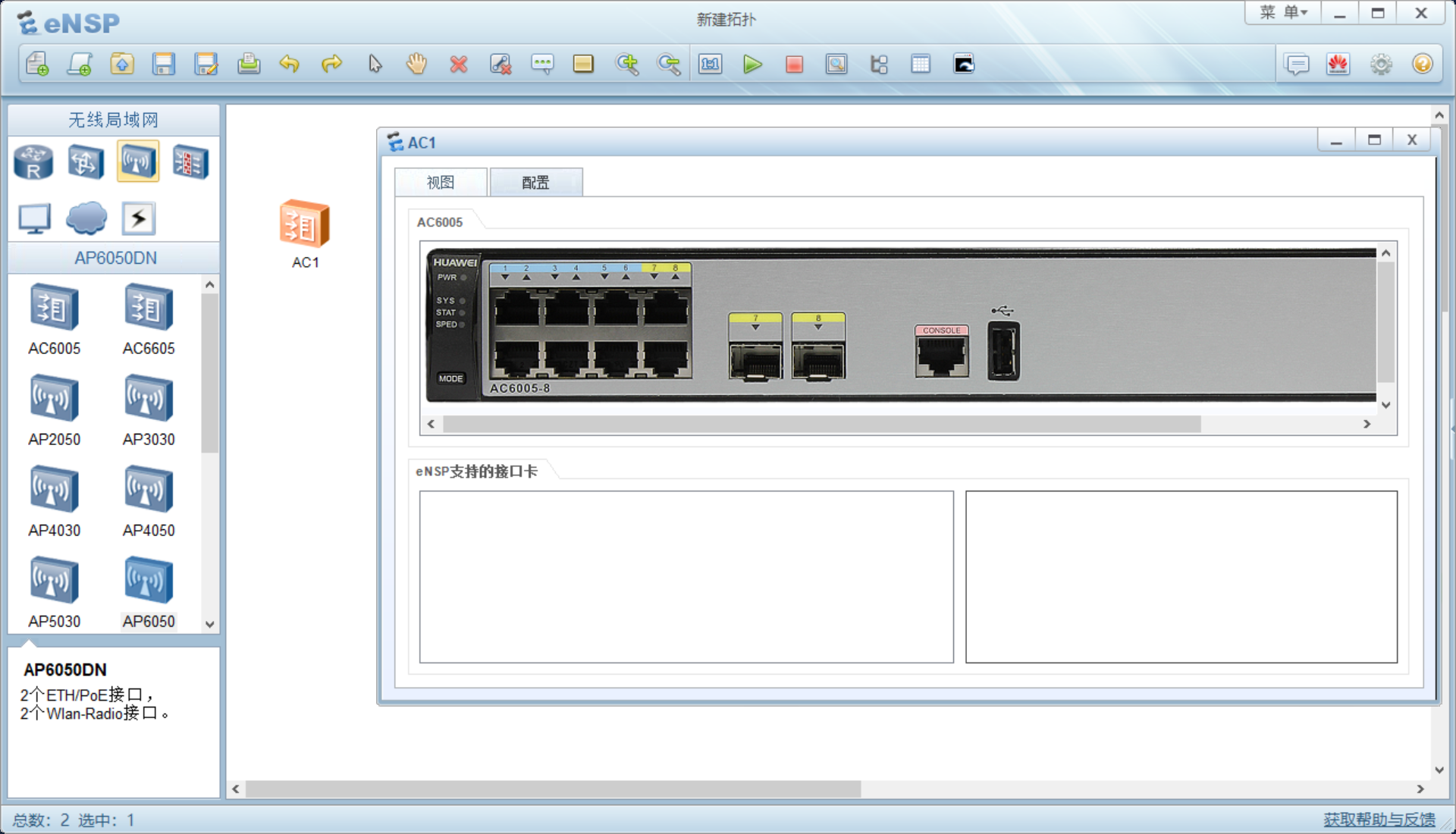Stop devices with red square button
Viewport: 1456px width, 834px height.
(795, 64)
